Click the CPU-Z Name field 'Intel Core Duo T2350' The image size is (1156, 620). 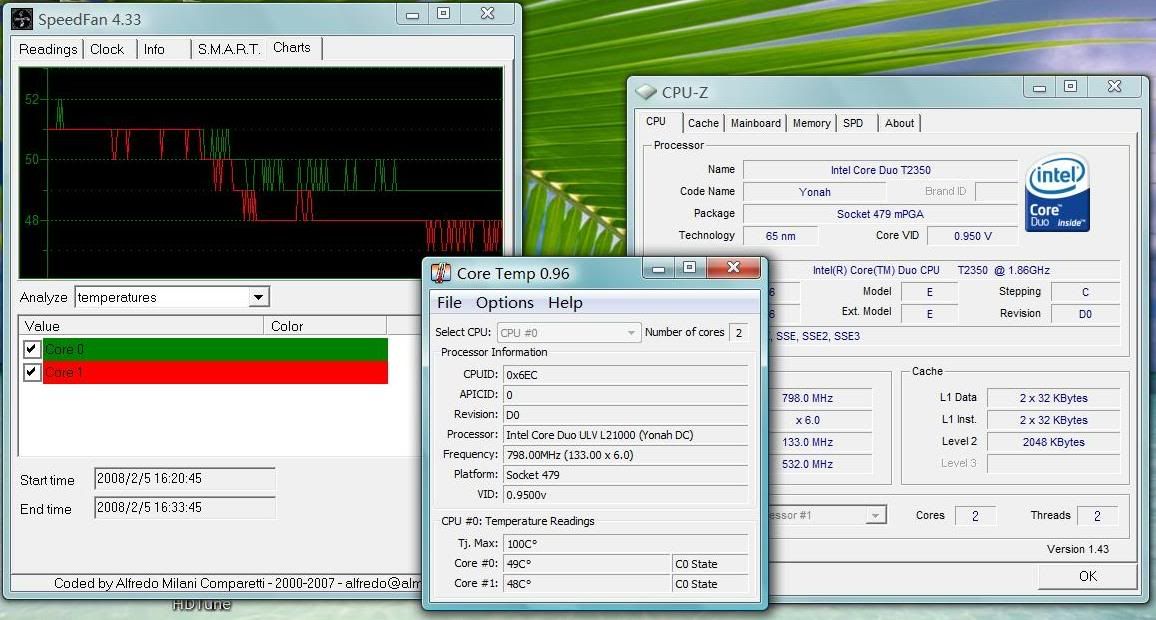(880, 170)
